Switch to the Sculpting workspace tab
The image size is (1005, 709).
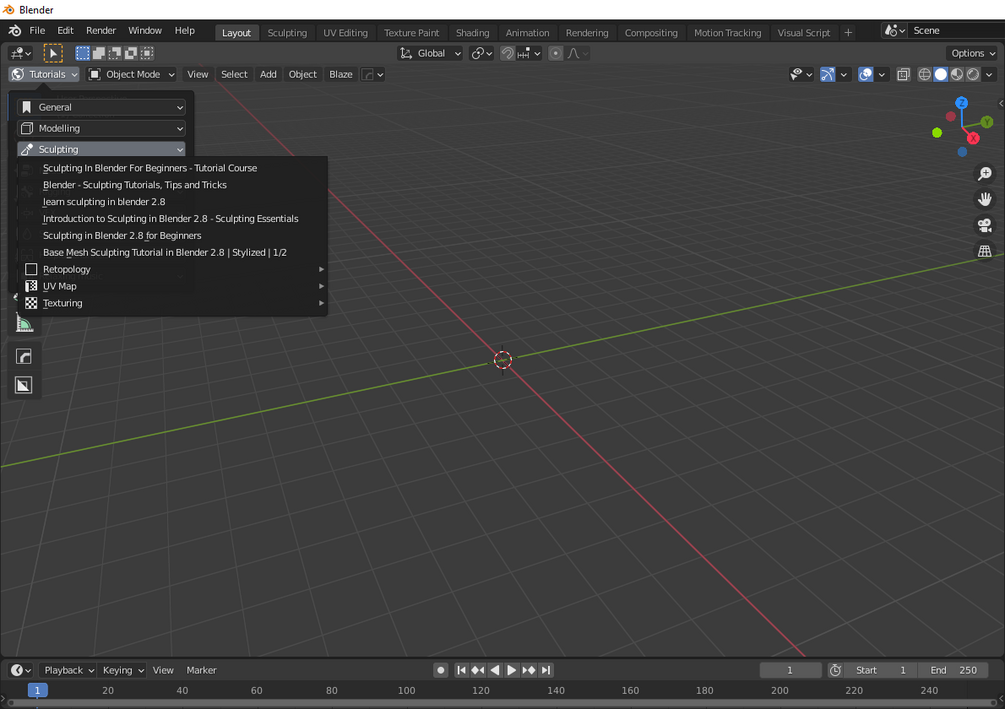tap(287, 33)
